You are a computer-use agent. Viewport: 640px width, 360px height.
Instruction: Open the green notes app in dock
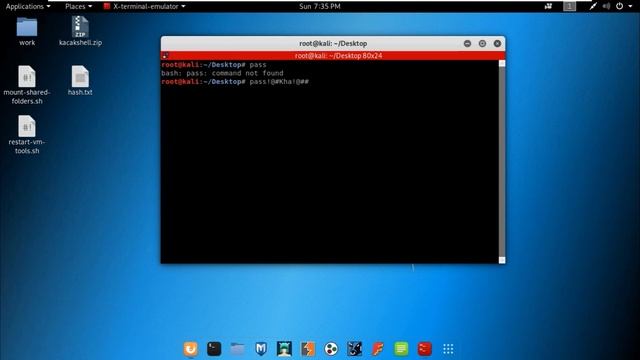click(x=401, y=349)
